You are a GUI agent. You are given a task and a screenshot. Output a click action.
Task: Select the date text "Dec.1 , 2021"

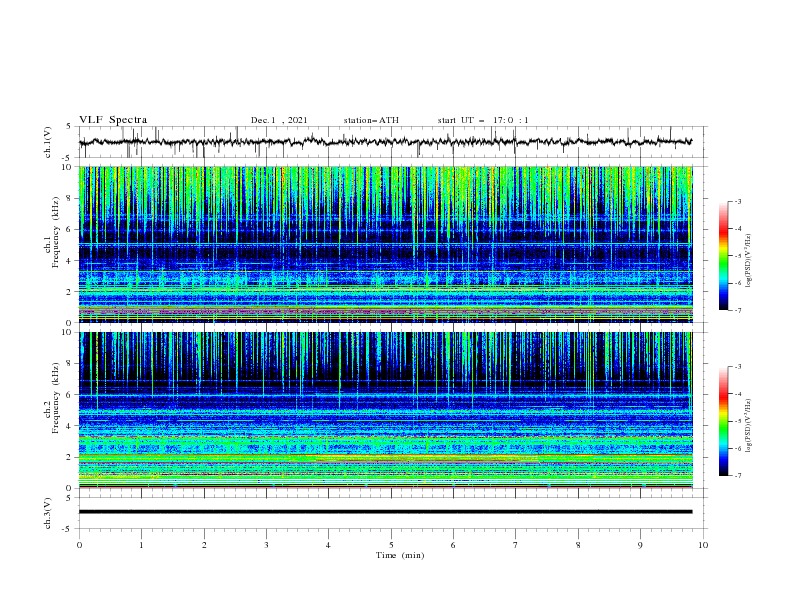(x=279, y=120)
